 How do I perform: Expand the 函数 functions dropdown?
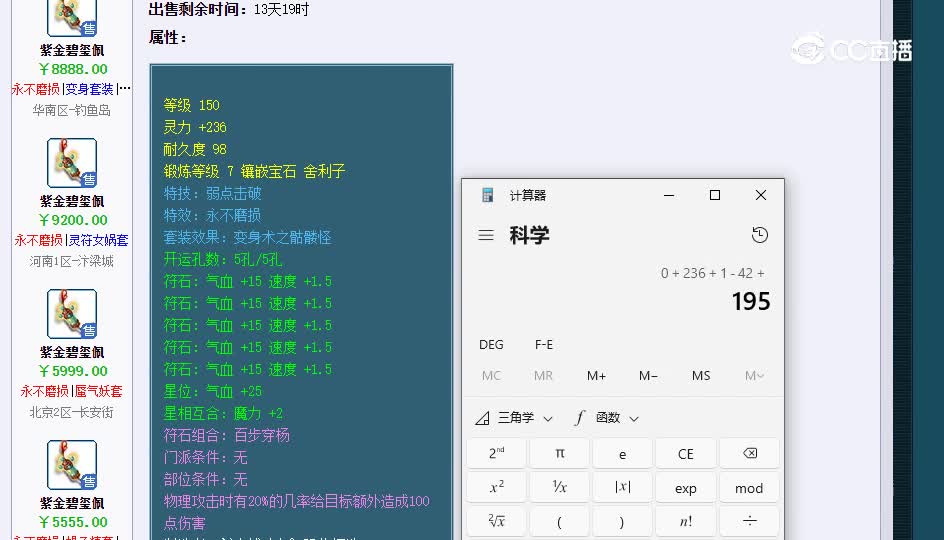coord(606,418)
